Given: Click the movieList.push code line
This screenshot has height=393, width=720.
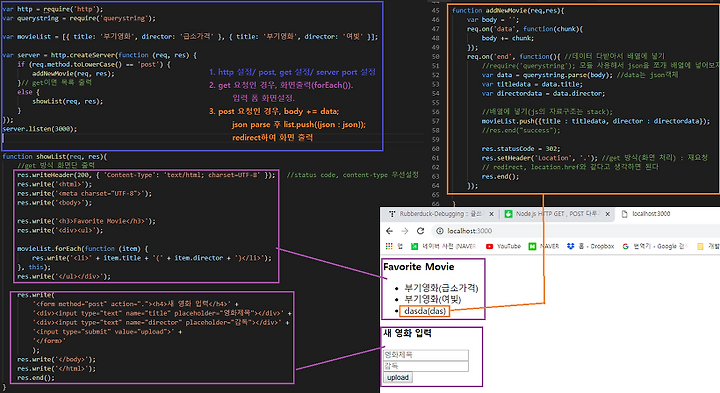Looking at the screenshot, I should point(596,121).
